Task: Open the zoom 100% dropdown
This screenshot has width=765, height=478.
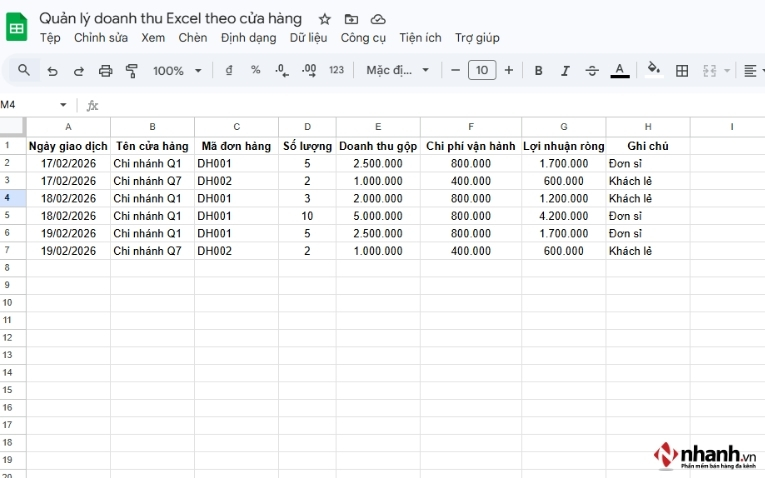Action: [x=177, y=71]
